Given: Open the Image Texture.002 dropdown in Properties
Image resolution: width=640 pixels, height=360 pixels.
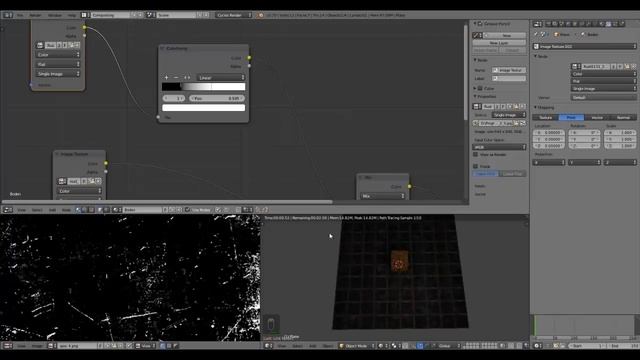Looking at the screenshot, I should 585,47.
